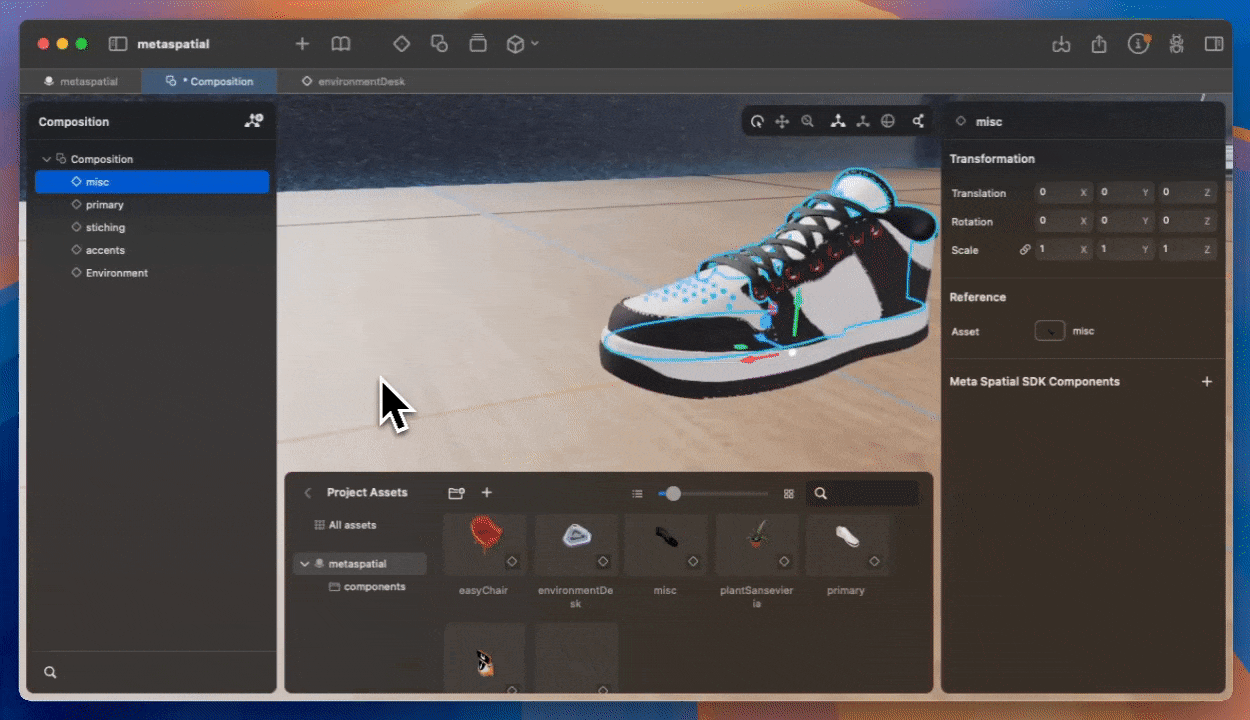This screenshot has width=1250, height=720.
Task: Add a Meta Spatial SDK component
Action: (x=1207, y=382)
